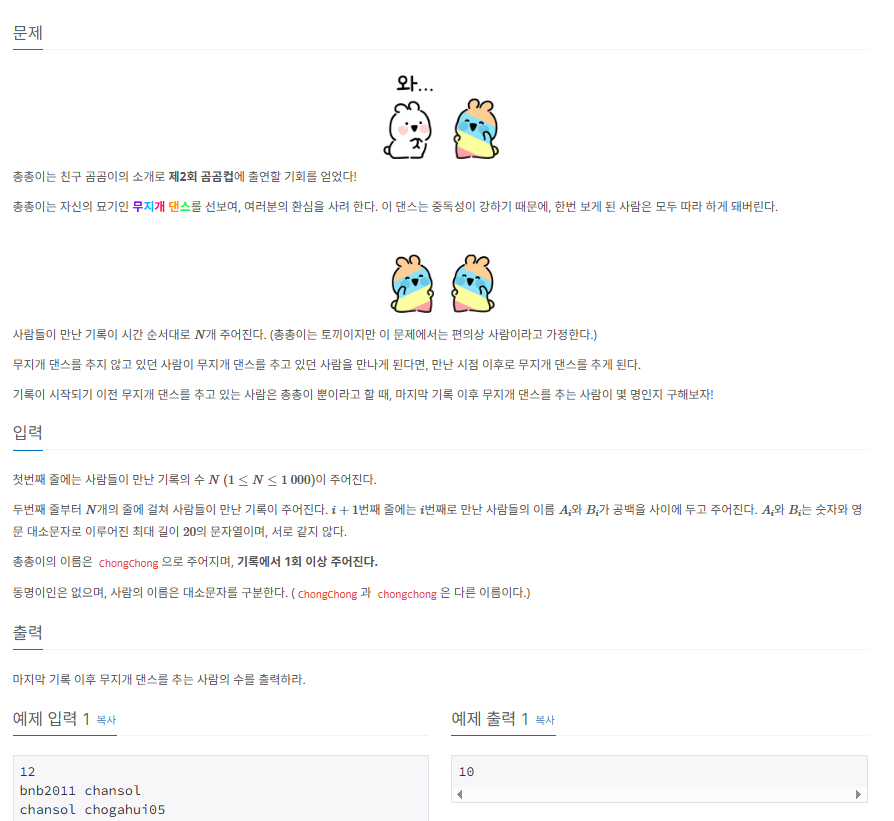Click the bold 제2회 곰곰컵 text
This screenshot has height=821, width=894.
201,177
